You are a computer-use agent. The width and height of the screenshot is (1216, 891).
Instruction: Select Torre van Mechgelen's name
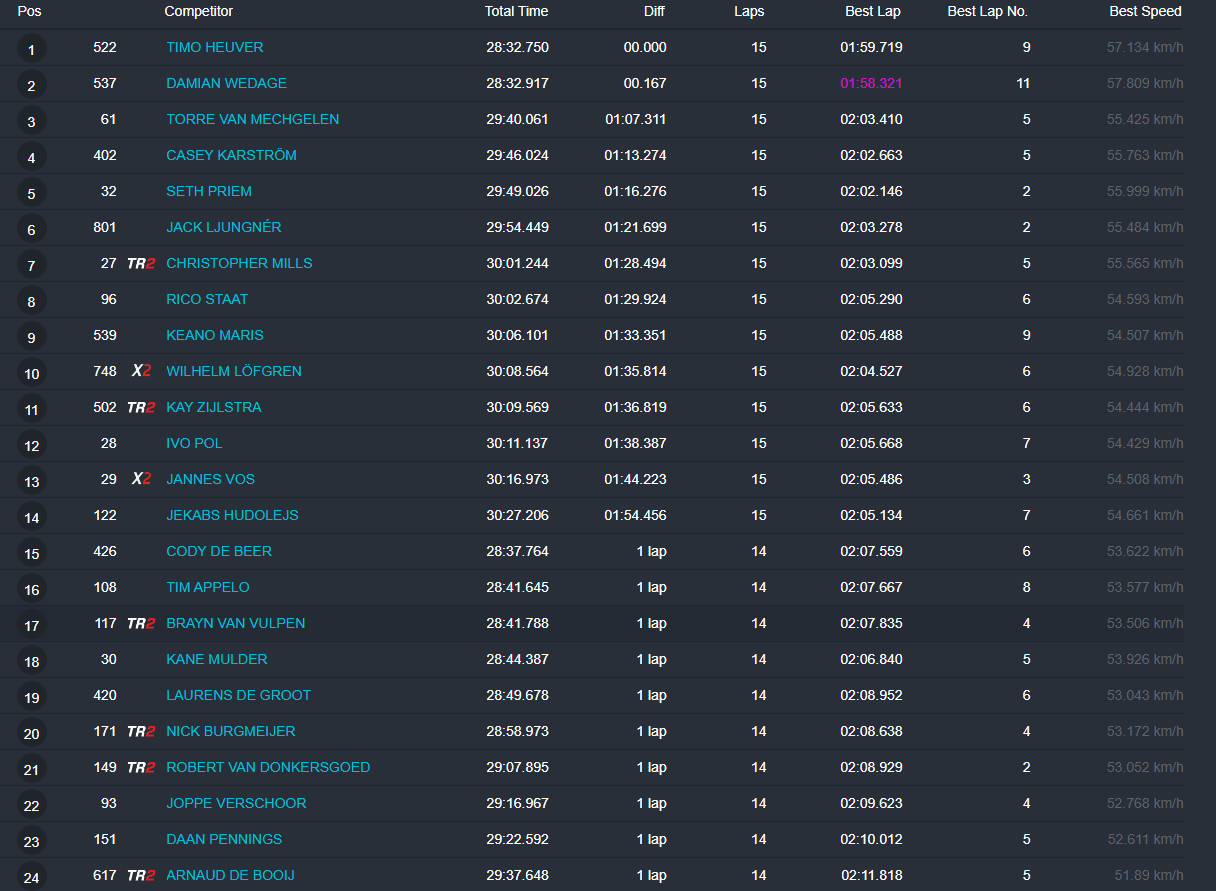(252, 120)
